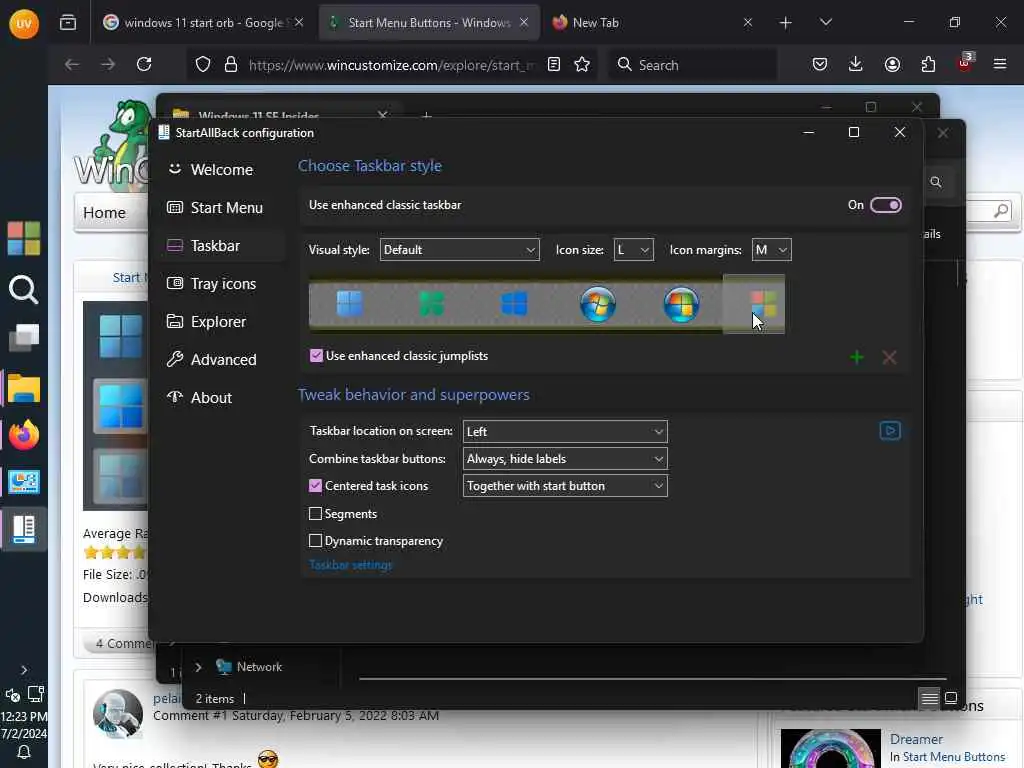Screen dimensions: 1024x768
Task: Open the Tray icons section
Action: coord(219,284)
